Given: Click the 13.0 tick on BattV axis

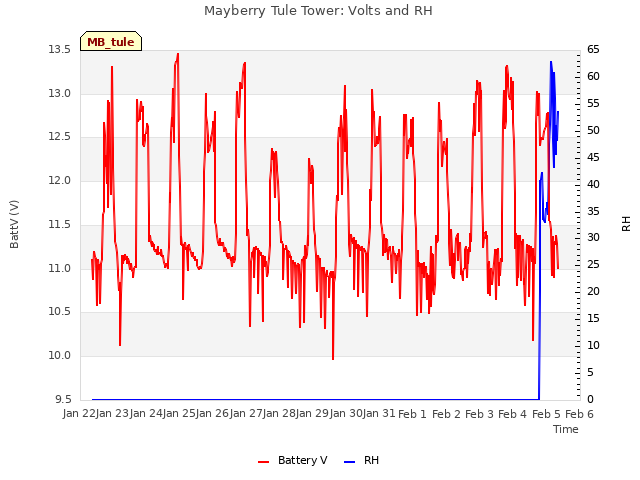Looking at the screenshot, I should tap(60, 93).
